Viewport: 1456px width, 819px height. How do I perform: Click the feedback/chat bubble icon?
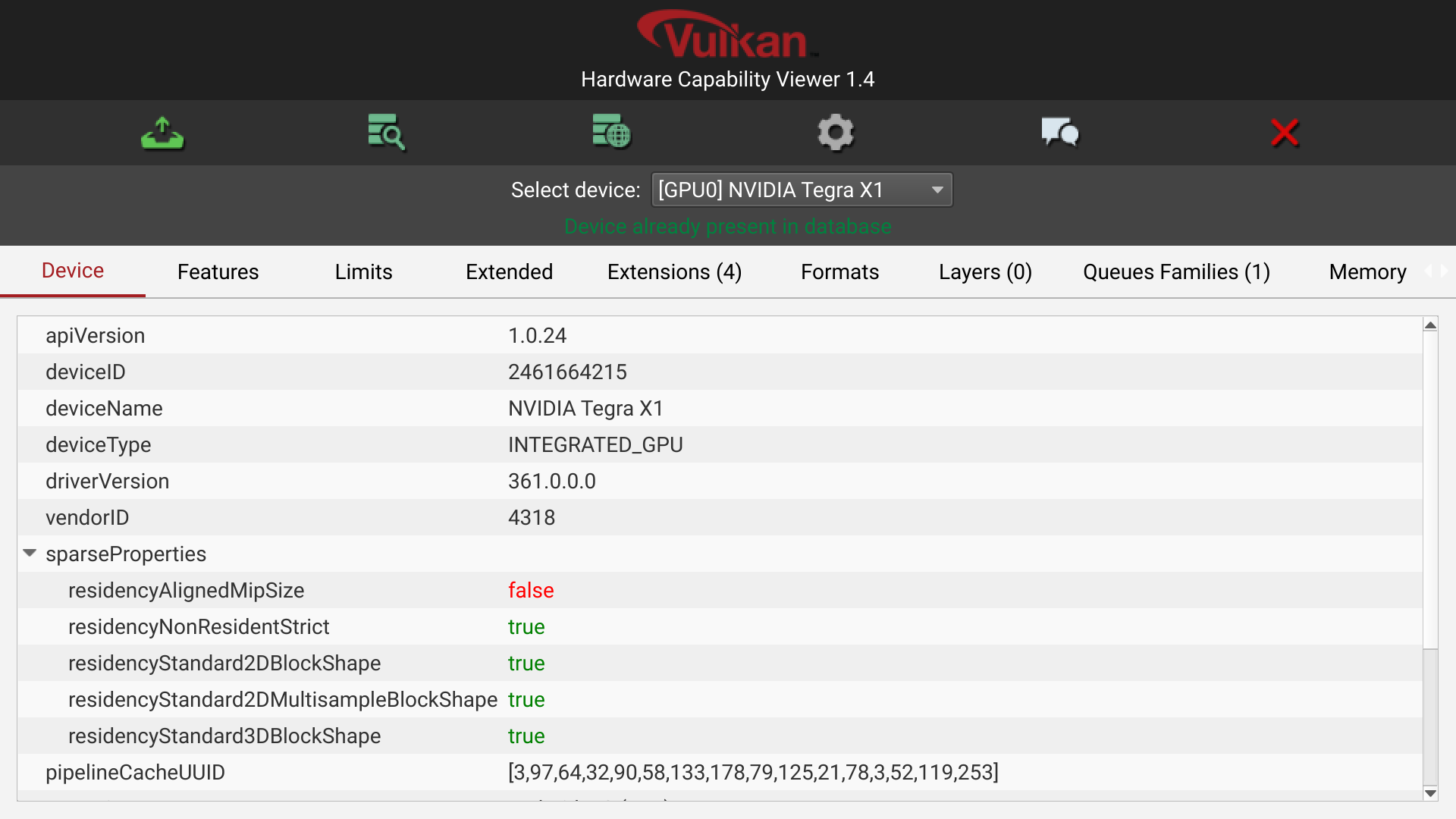(1060, 132)
